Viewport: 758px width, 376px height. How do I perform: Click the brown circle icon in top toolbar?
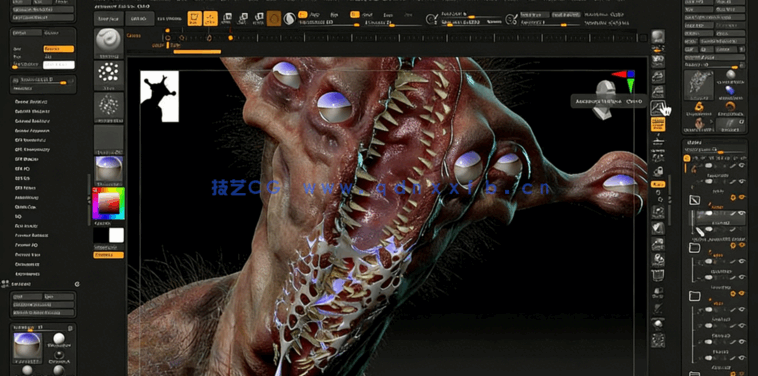[x=274, y=18]
